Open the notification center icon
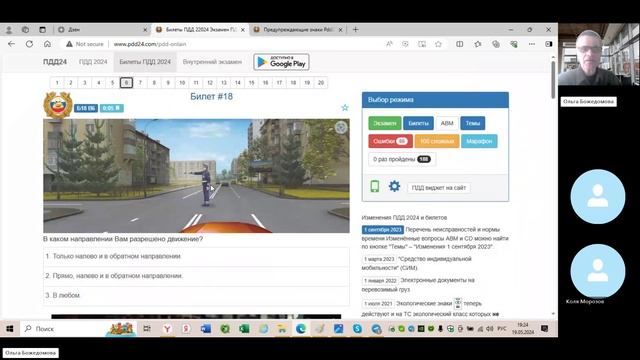The image size is (640, 360). click(544, 329)
